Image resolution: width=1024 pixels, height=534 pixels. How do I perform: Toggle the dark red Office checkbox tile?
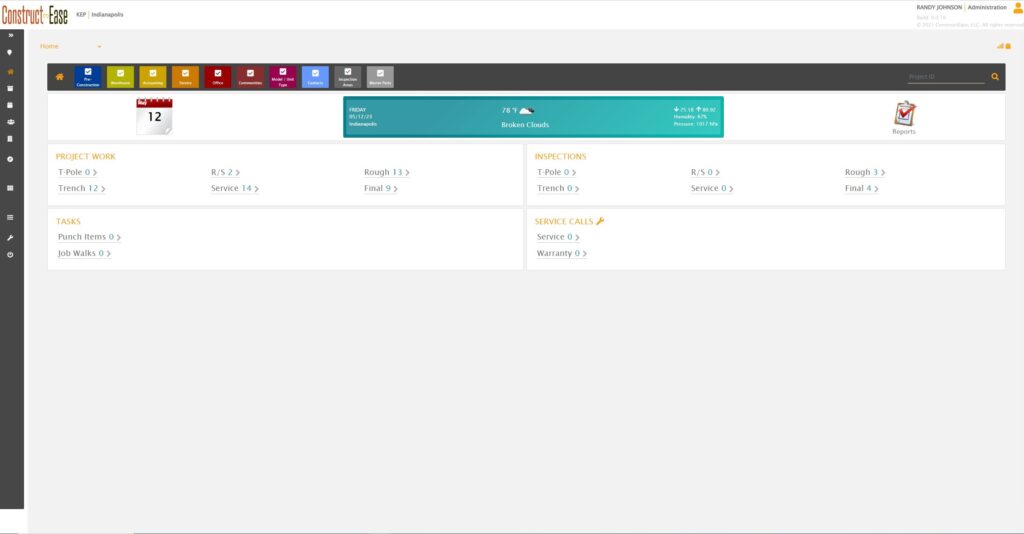click(218, 77)
